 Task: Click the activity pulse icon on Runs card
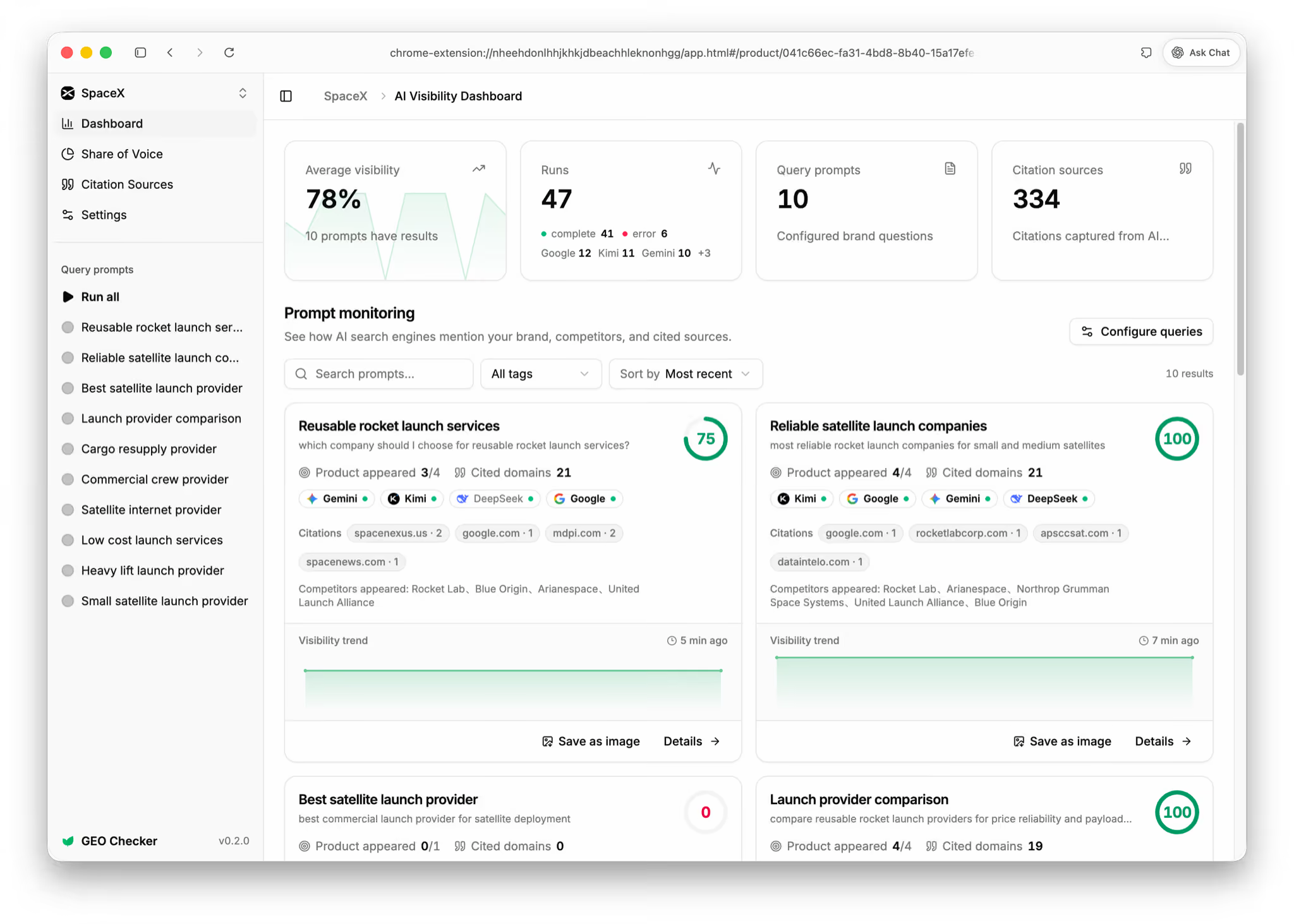715,169
